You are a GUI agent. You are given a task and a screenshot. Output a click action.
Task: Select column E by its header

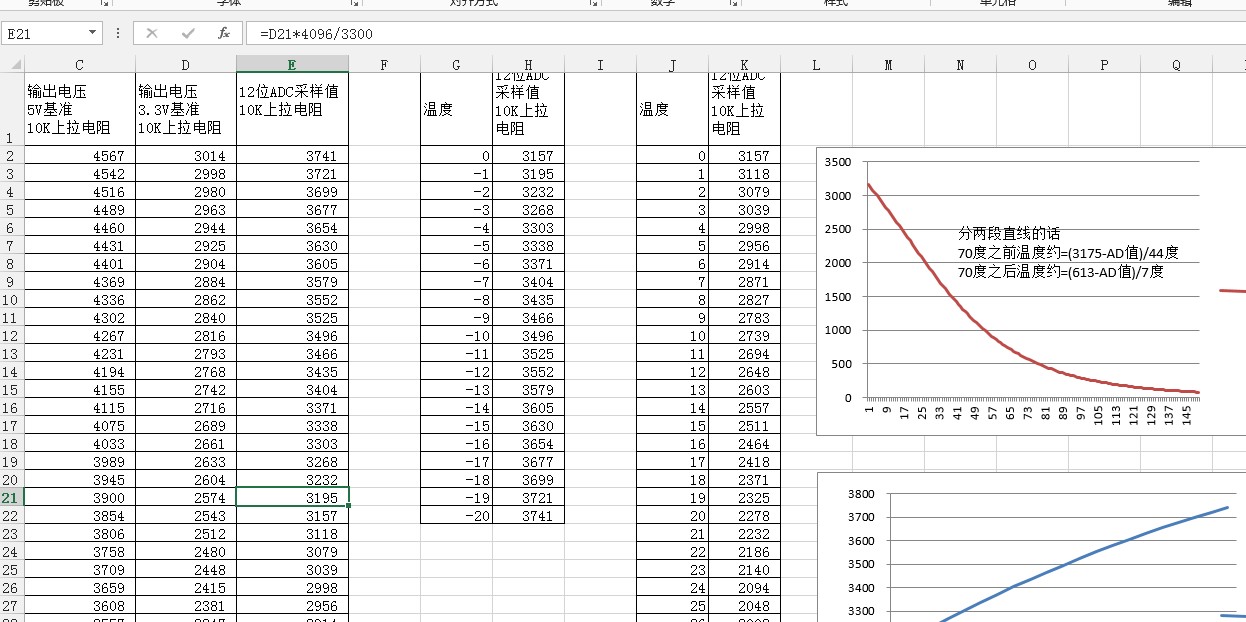[292, 65]
